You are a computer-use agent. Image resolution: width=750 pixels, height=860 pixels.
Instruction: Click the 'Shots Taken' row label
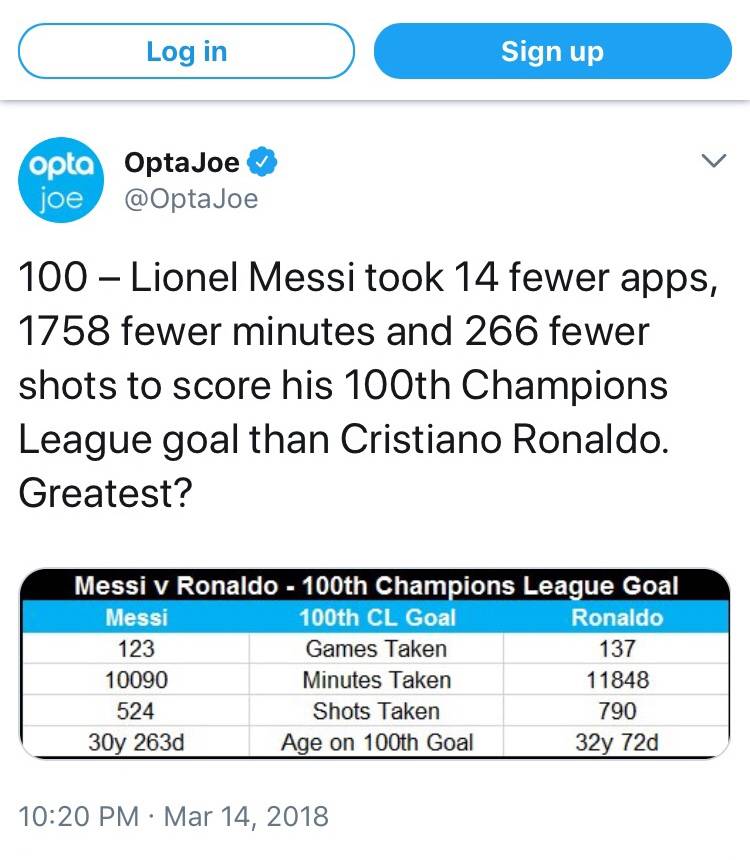(x=376, y=711)
